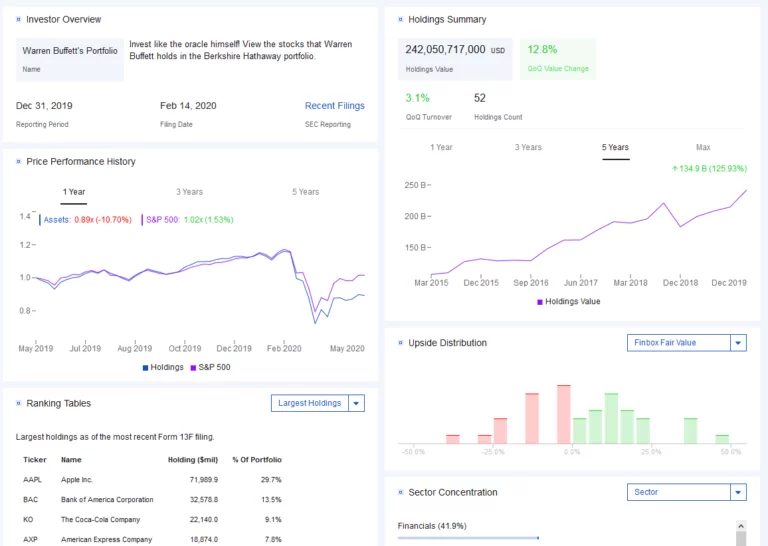The width and height of the screenshot is (768, 546).
Task: Open the Finbox Fair Value dropdown
Action: tap(689, 342)
